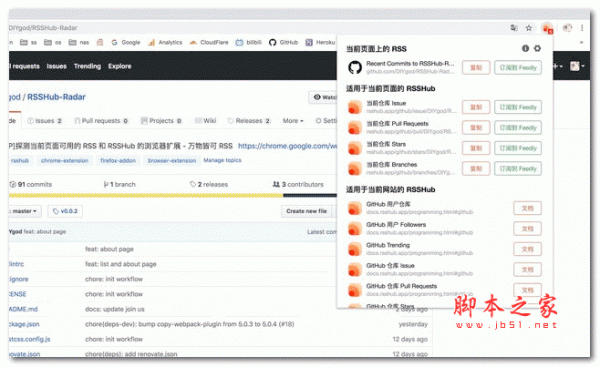600x367 pixels.
Task: Go to Explore in GitHub header
Action: tap(119, 66)
